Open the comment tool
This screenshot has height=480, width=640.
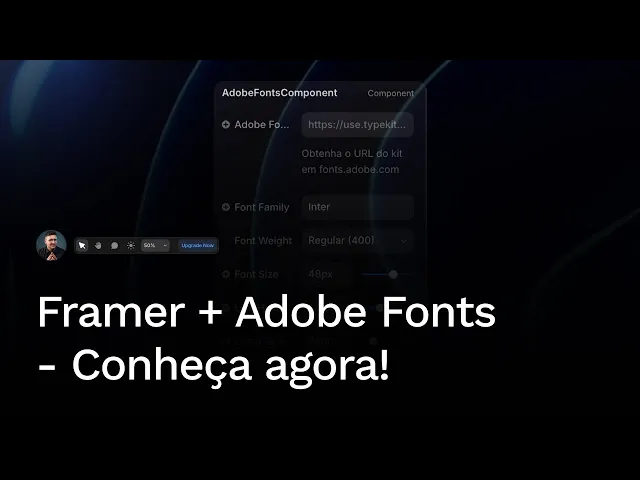[x=115, y=245]
